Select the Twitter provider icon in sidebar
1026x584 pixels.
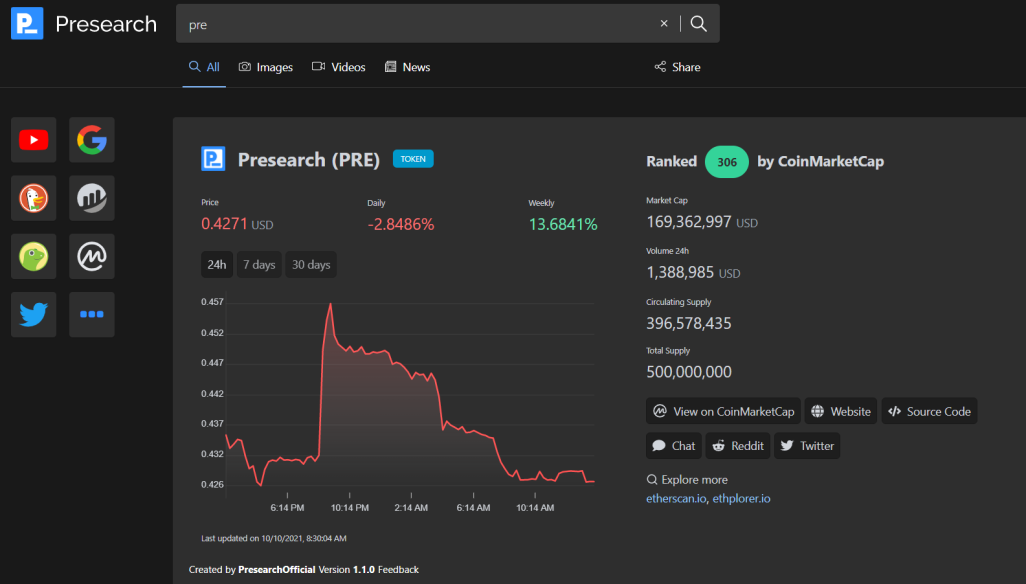pos(33,315)
